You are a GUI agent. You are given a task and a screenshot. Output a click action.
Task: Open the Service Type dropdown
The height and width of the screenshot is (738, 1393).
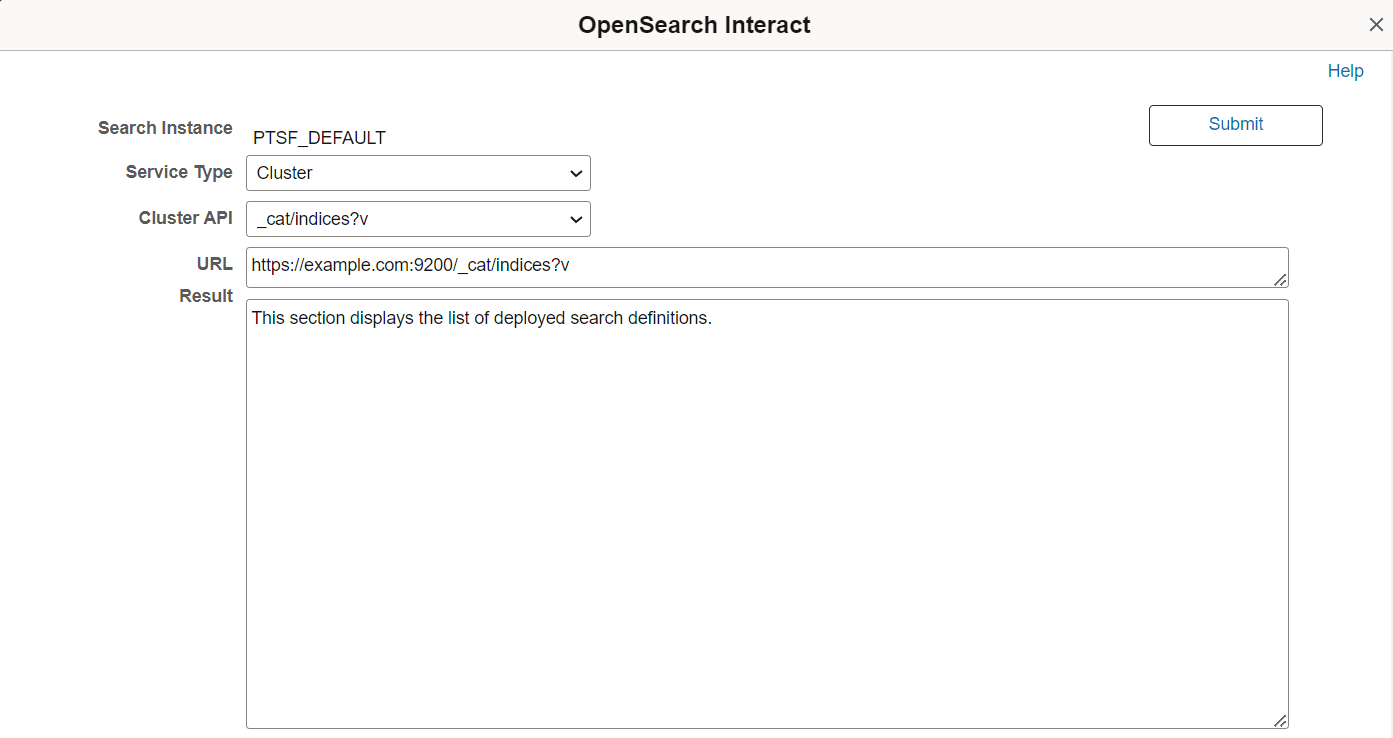point(418,173)
